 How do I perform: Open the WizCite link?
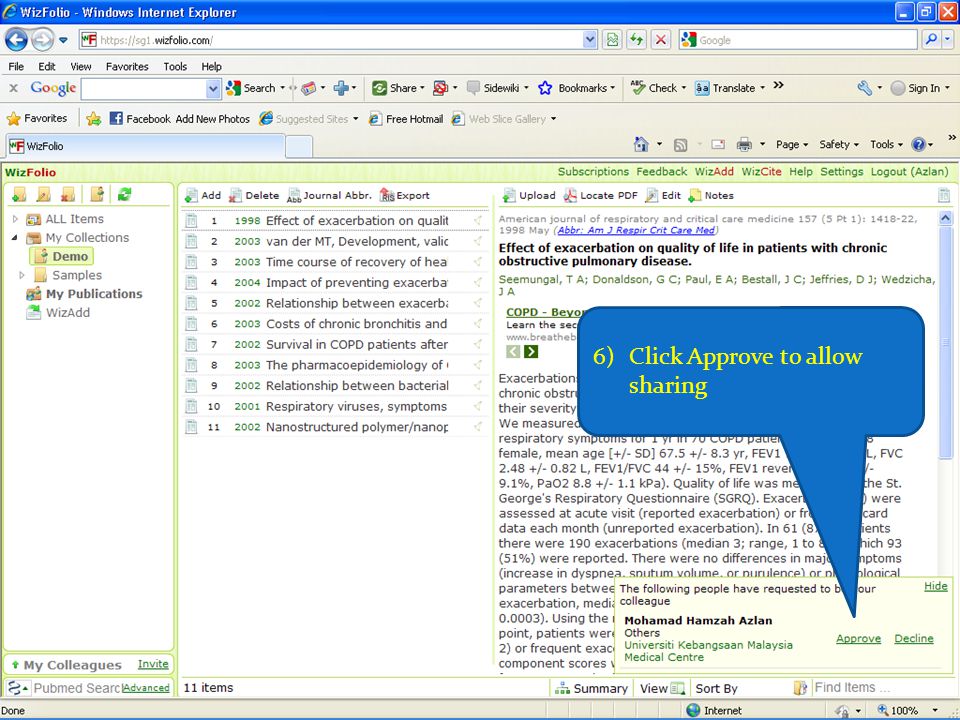(761, 171)
